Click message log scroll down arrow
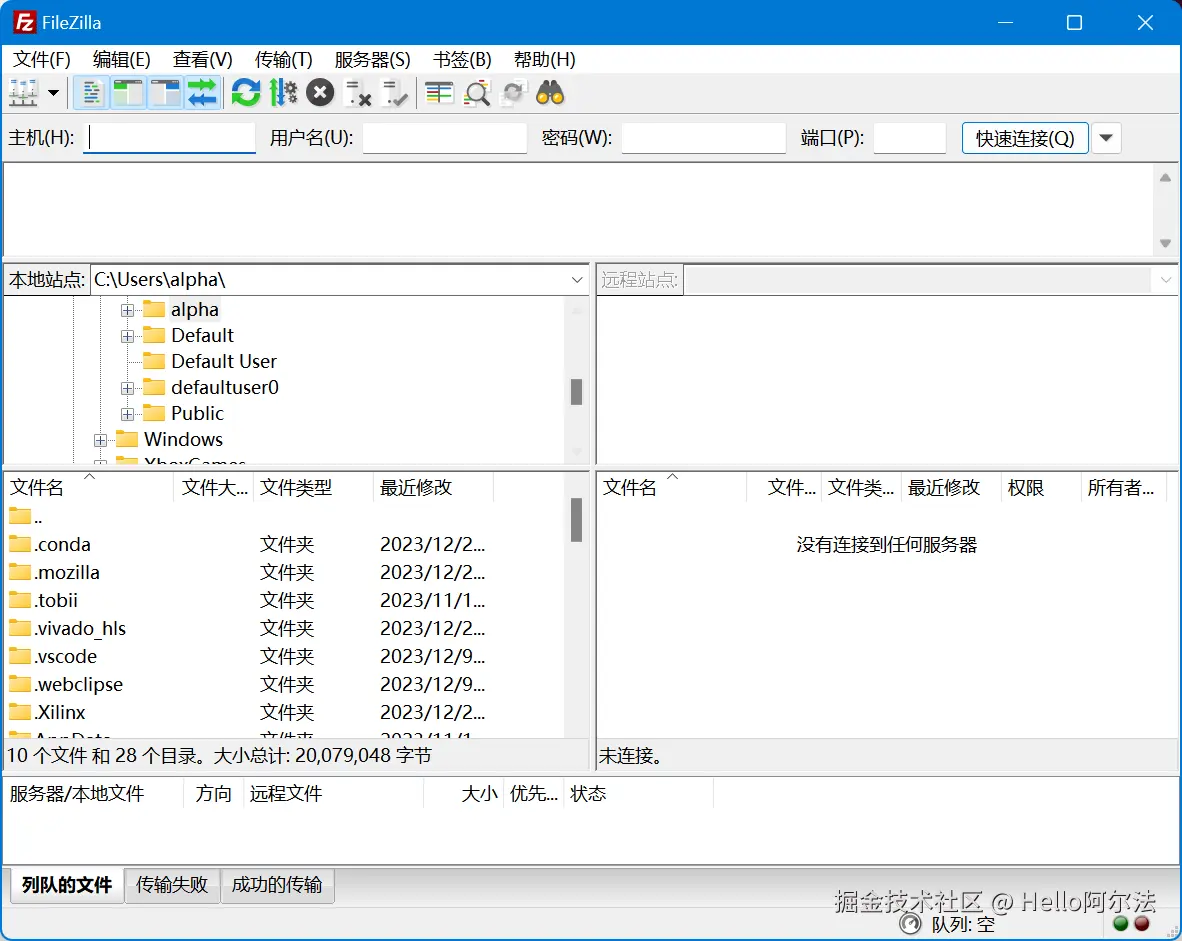Image resolution: width=1182 pixels, height=941 pixels. tap(1165, 244)
